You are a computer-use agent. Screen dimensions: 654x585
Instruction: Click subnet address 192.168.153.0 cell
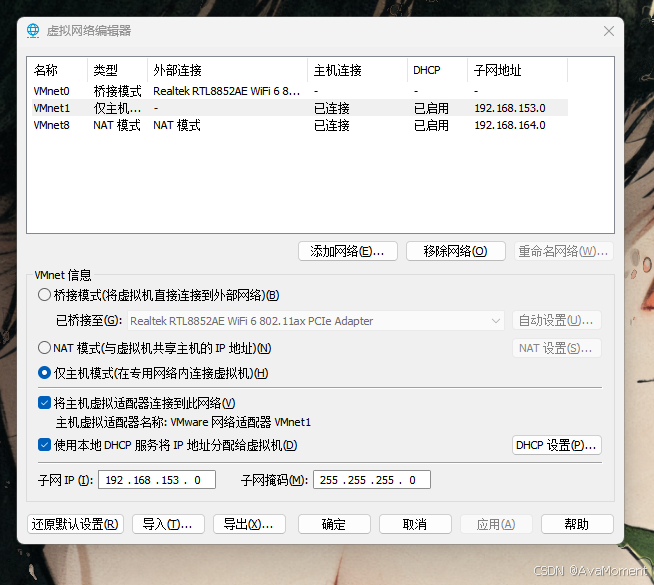click(x=510, y=108)
